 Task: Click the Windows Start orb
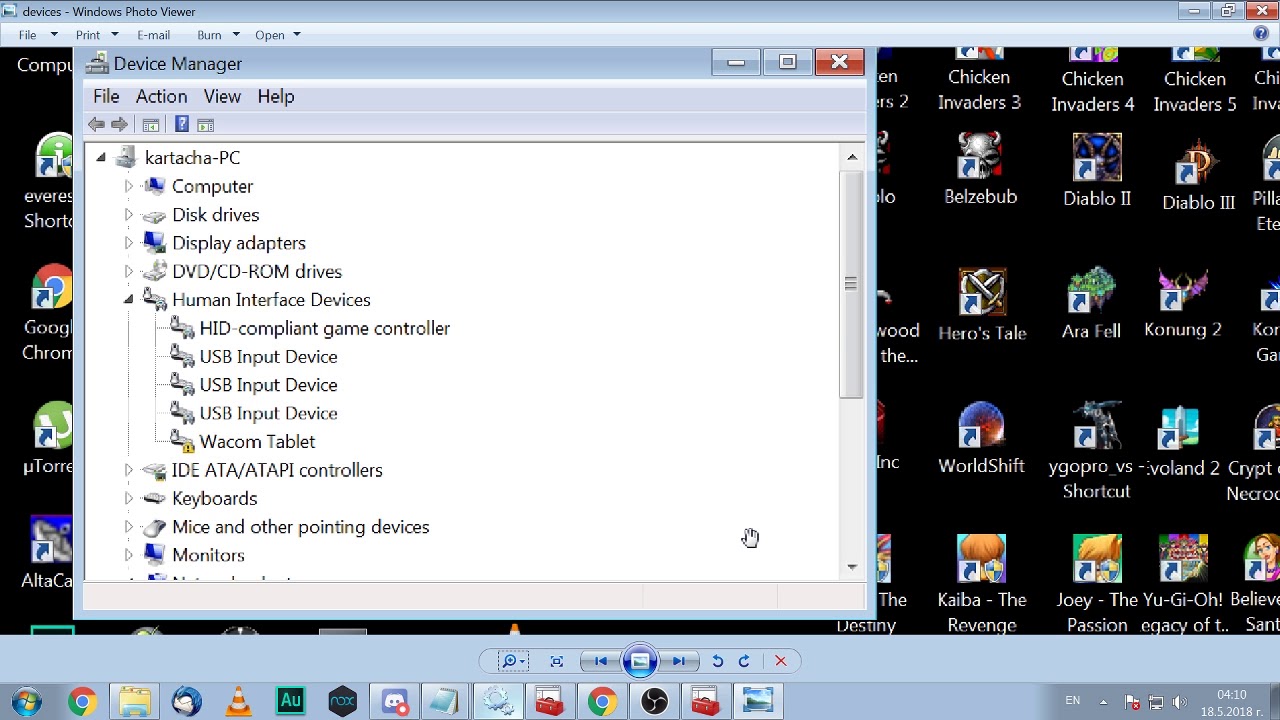point(27,701)
